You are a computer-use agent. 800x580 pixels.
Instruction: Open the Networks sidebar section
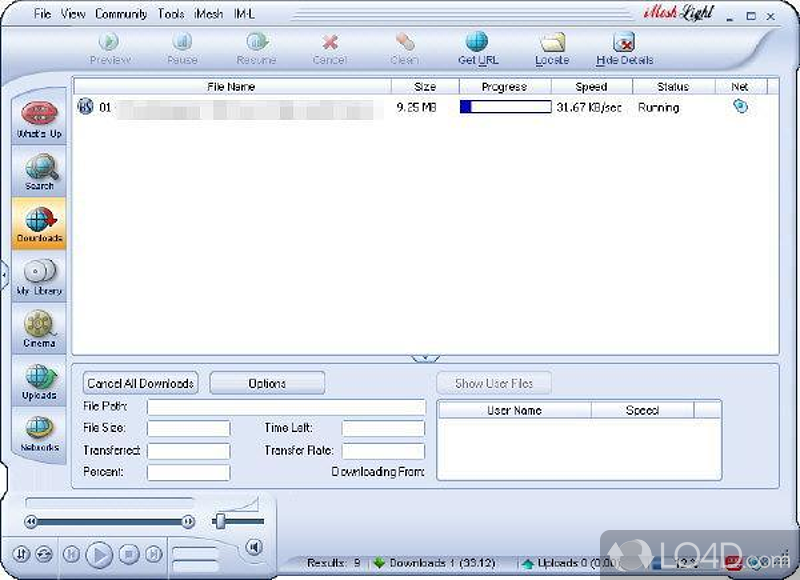point(39,434)
